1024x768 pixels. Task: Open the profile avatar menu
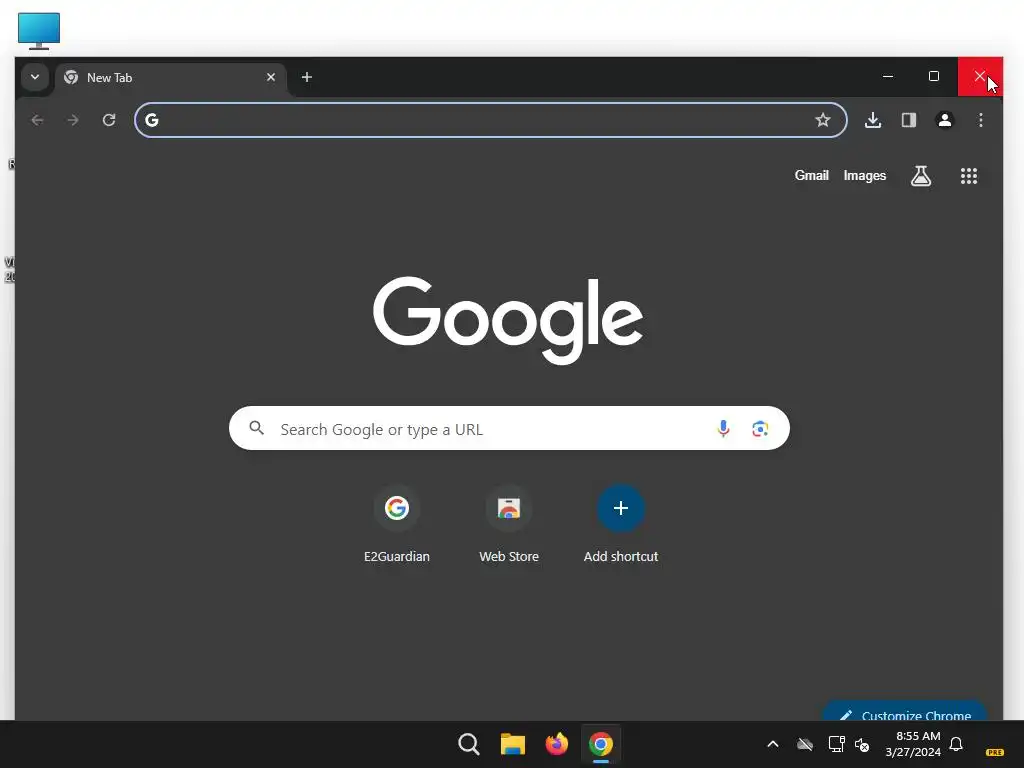click(x=944, y=120)
